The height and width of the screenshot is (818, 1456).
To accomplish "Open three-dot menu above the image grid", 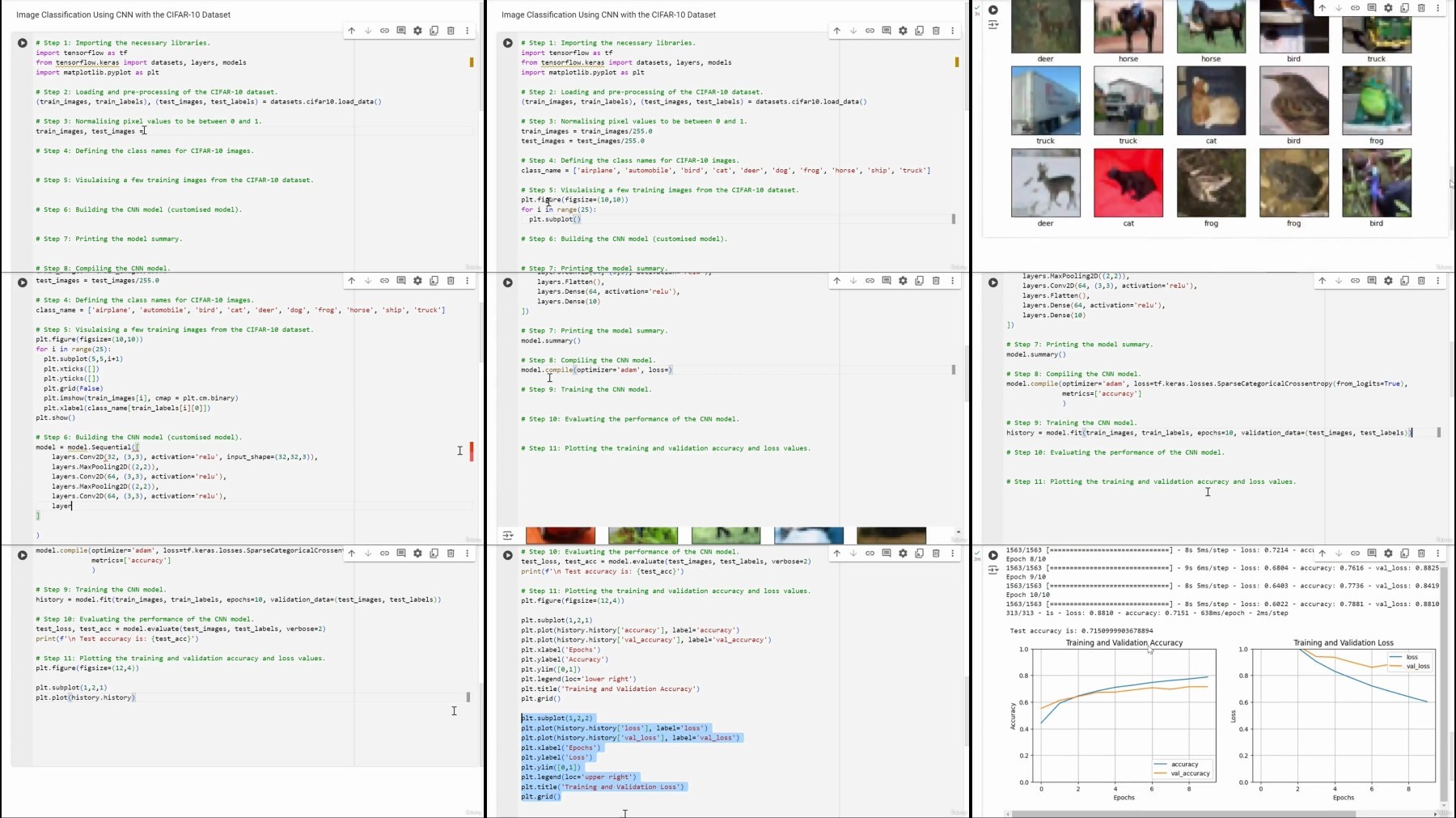I will 1437,8.
